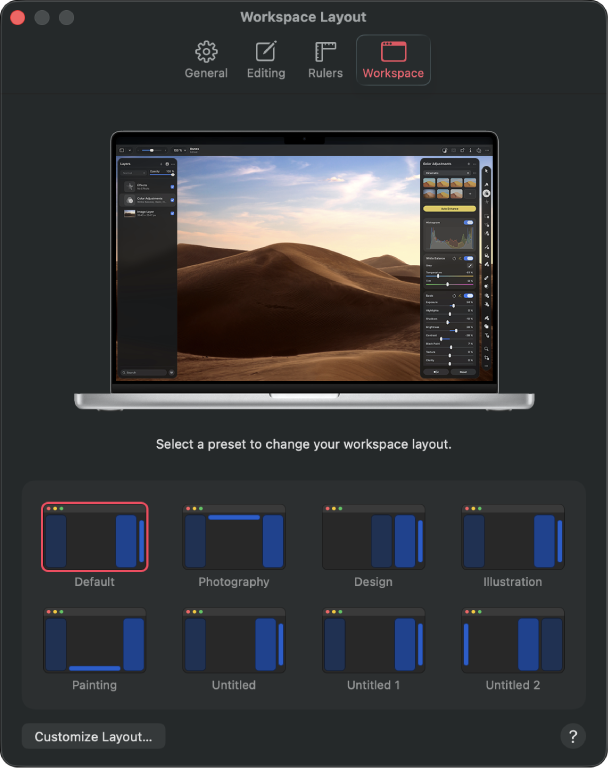The image size is (610, 770).
Task: Click the MacBook workspace preview image
Action: (305, 270)
